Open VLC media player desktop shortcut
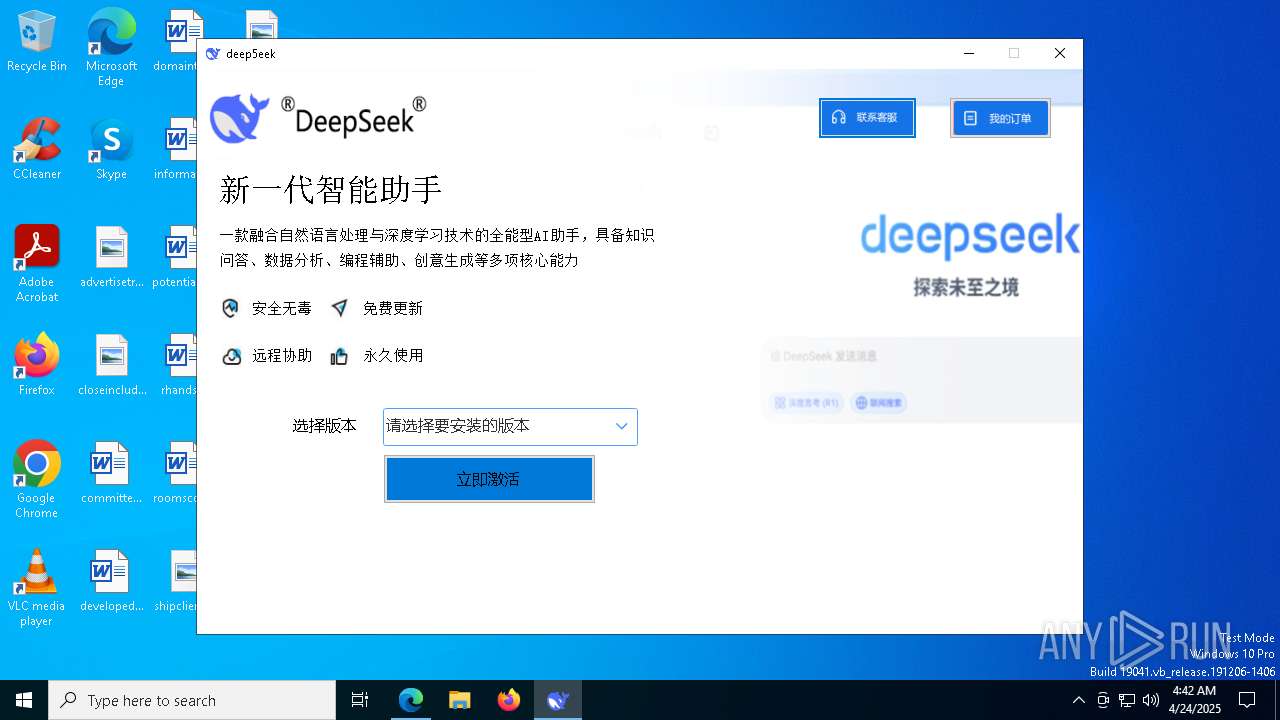This screenshot has height=720, width=1280. click(37, 588)
